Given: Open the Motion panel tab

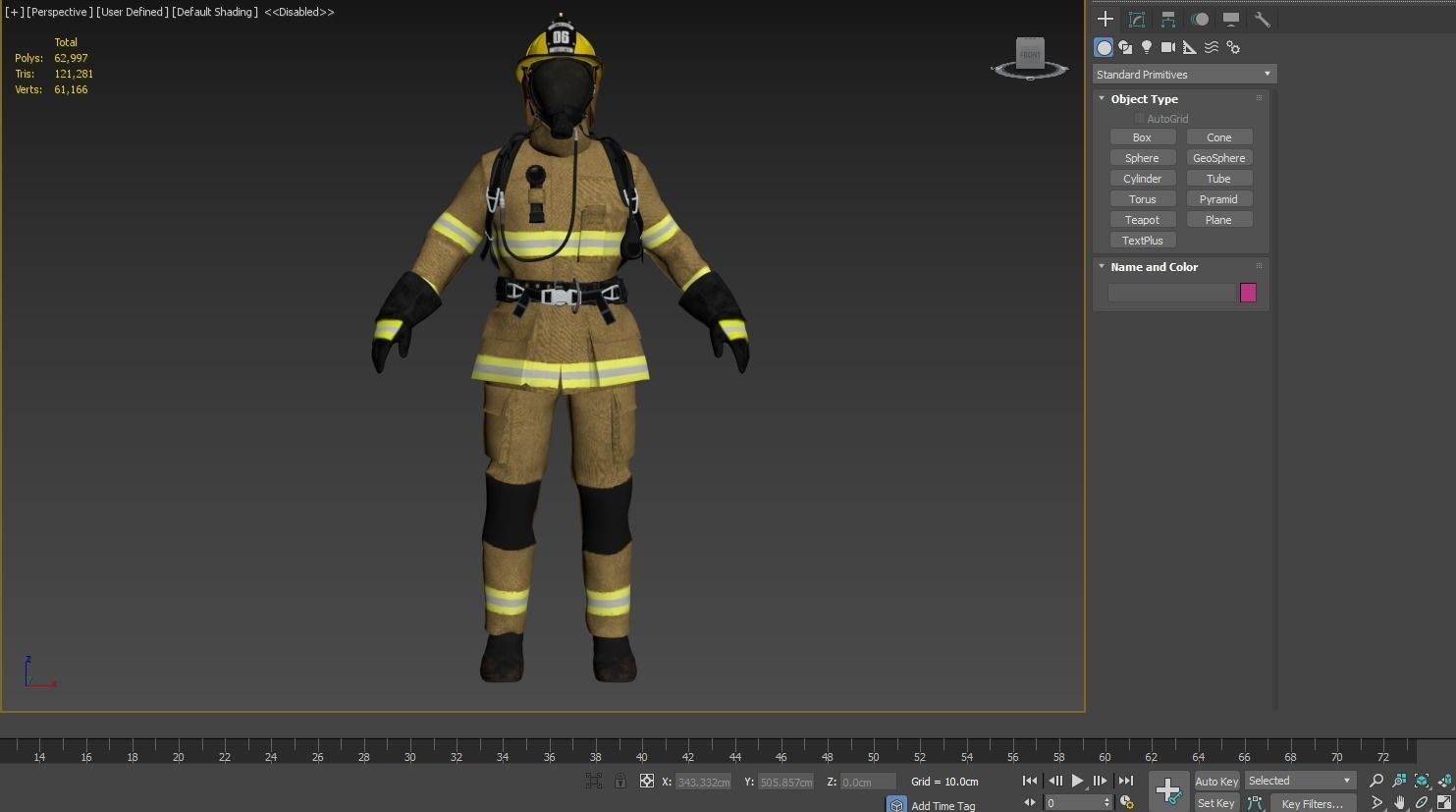Looking at the screenshot, I should coord(1200,19).
